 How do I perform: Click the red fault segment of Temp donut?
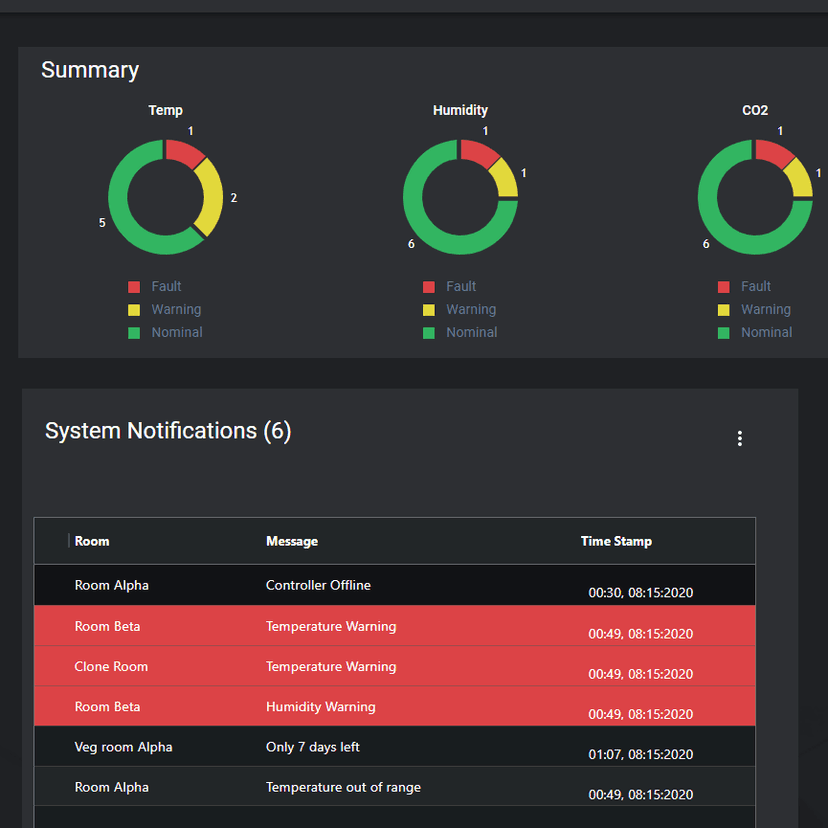click(x=183, y=152)
